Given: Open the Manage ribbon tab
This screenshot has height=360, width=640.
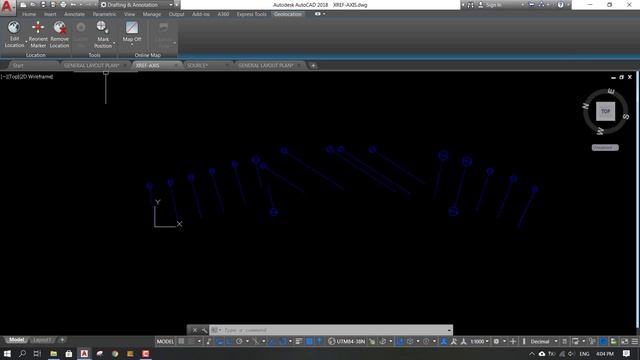Looking at the screenshot, I should [151, 14].
